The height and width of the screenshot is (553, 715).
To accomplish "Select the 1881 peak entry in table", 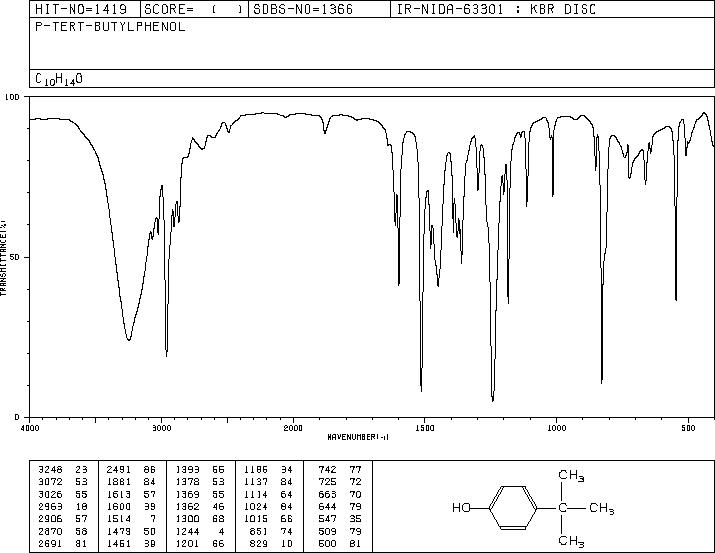I will click(x=131, y=481).
